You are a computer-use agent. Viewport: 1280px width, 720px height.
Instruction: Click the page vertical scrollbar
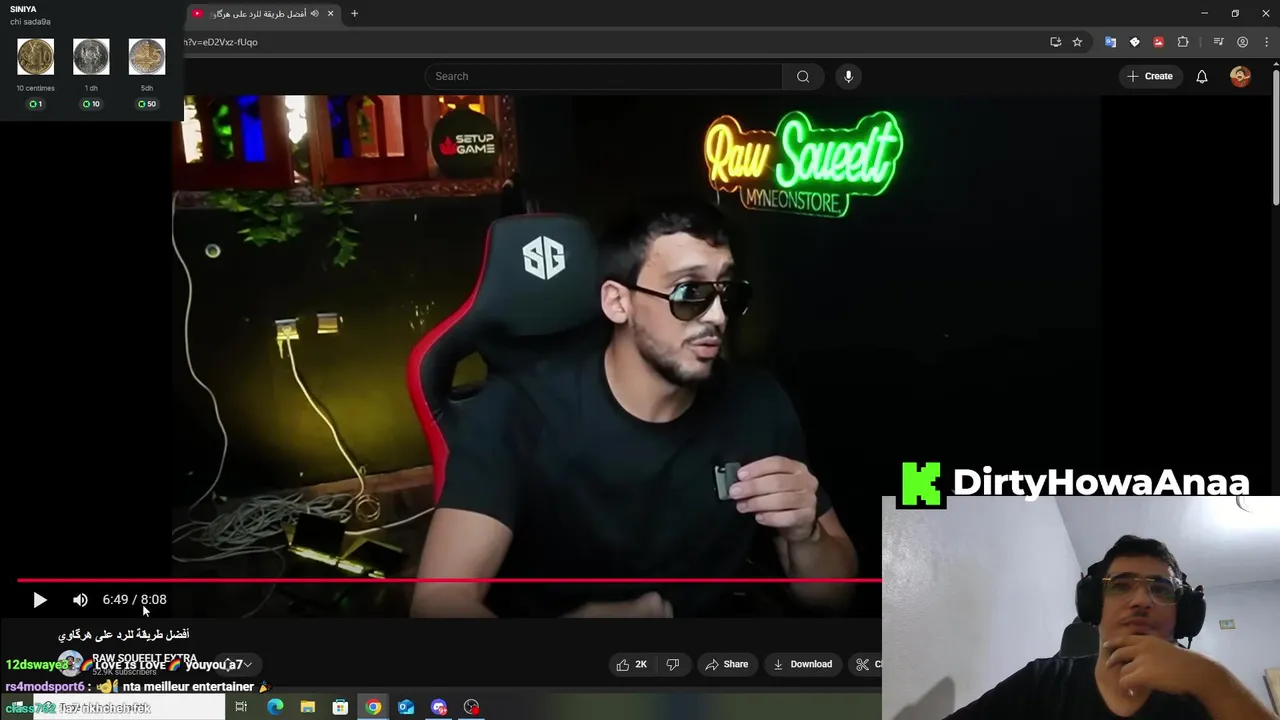(1275, 140)
